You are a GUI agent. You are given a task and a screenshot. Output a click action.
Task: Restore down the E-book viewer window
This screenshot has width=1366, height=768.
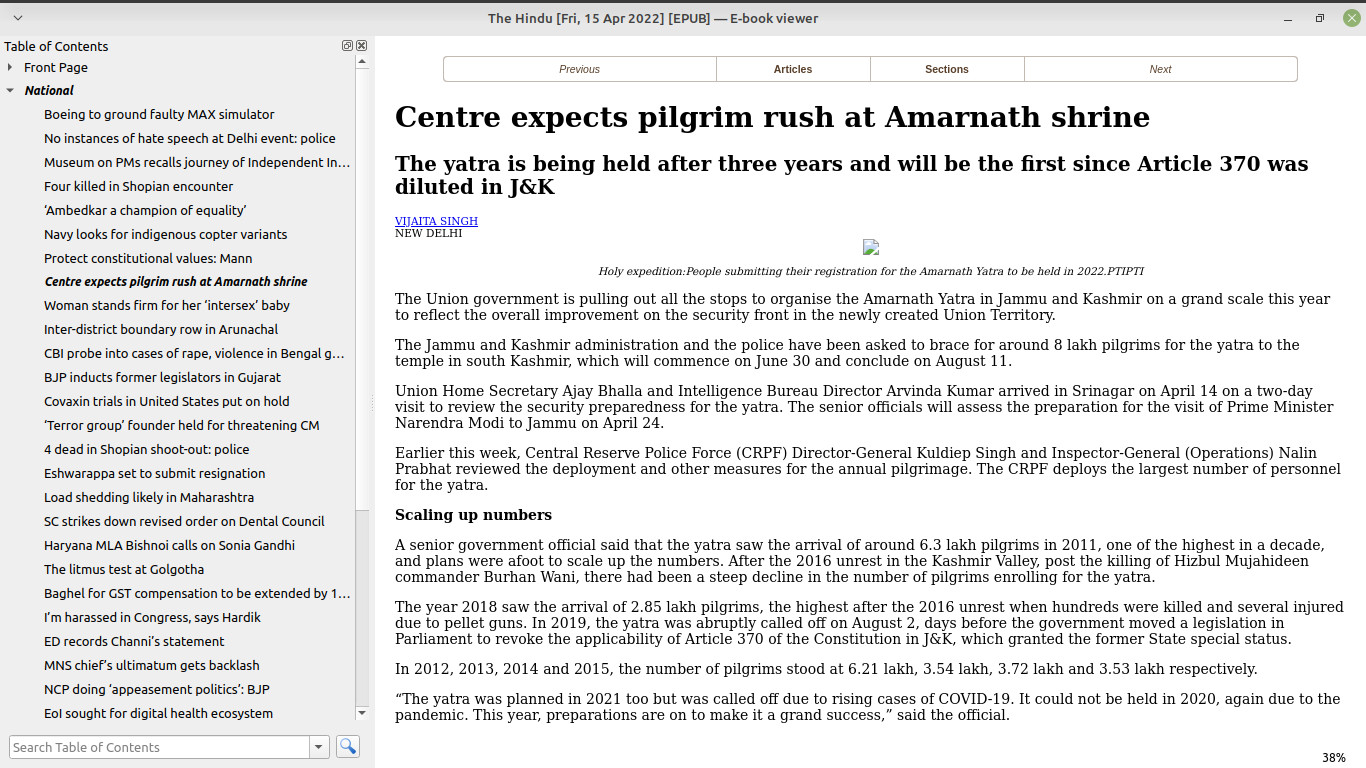pos(1320,18)
